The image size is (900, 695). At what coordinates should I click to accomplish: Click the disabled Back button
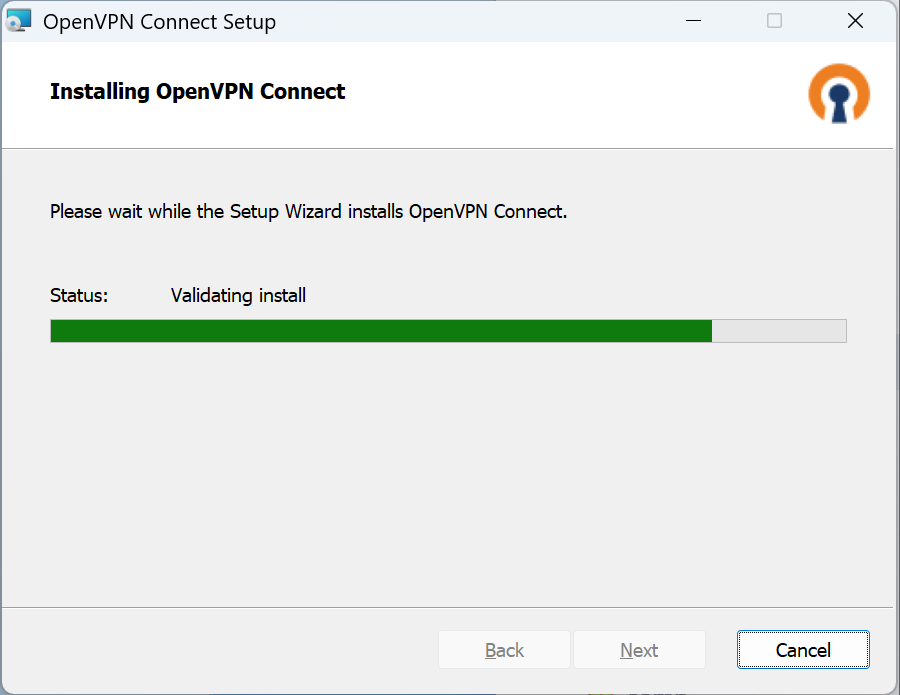504,650
